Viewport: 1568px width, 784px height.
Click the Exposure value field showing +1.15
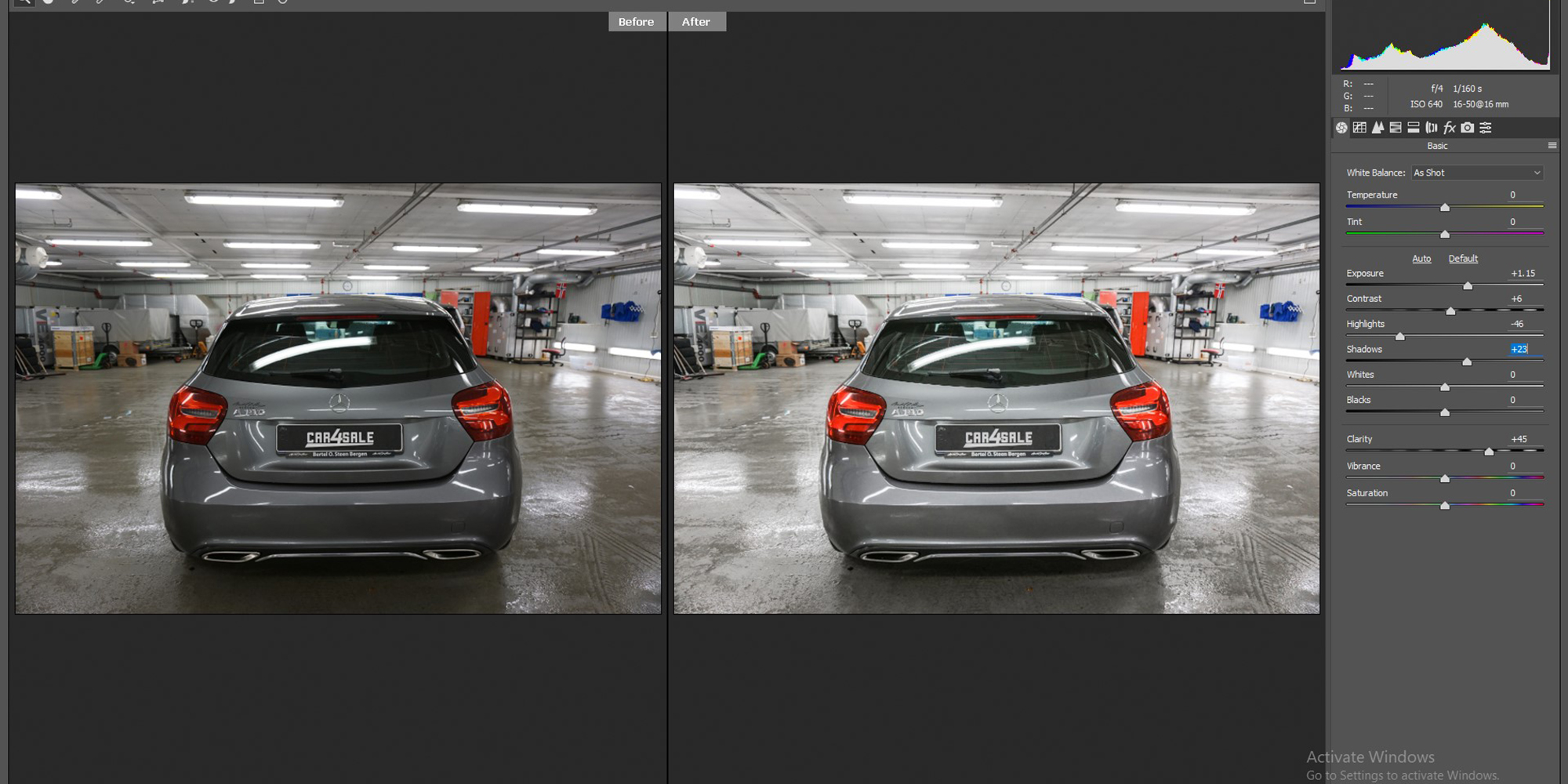coord(1525,274)
